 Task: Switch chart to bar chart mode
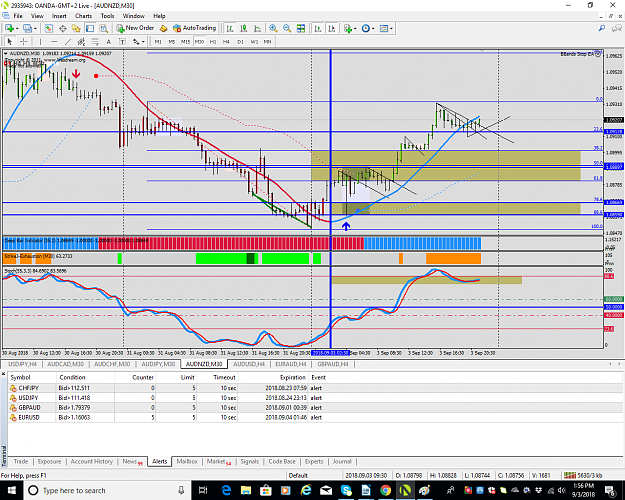point(230,28)
